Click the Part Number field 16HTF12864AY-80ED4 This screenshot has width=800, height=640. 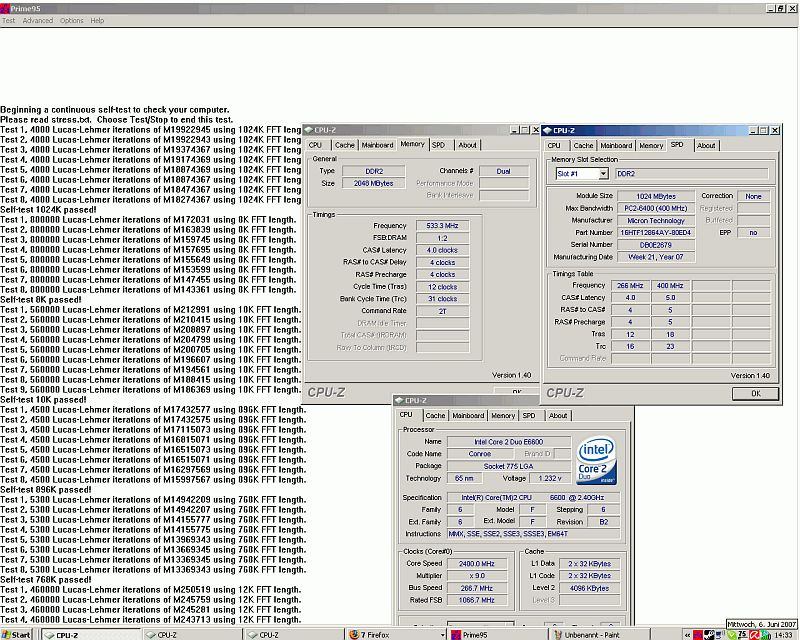[x=656, y=233]
